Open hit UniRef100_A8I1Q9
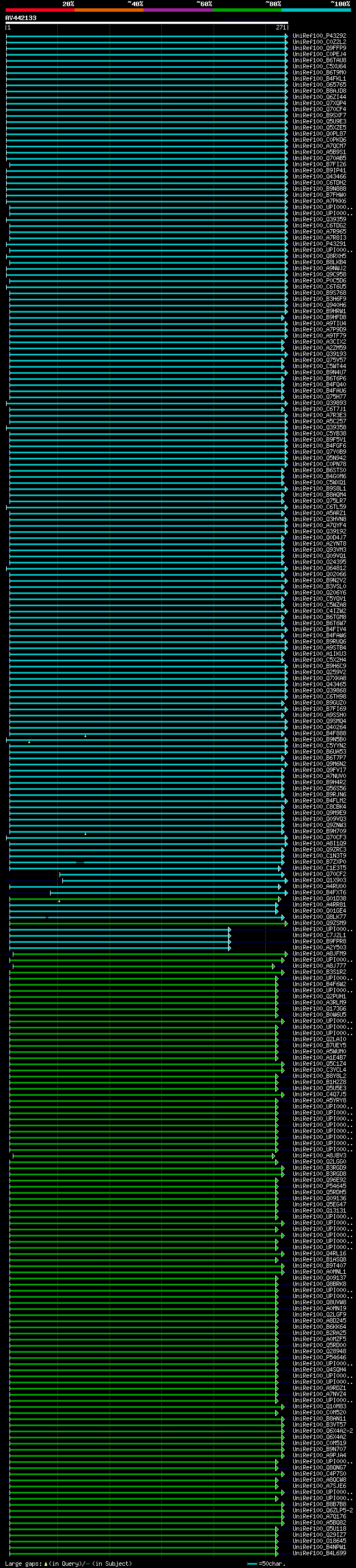The width and height of the screenshot is (356, 1568). pos(319,844)
